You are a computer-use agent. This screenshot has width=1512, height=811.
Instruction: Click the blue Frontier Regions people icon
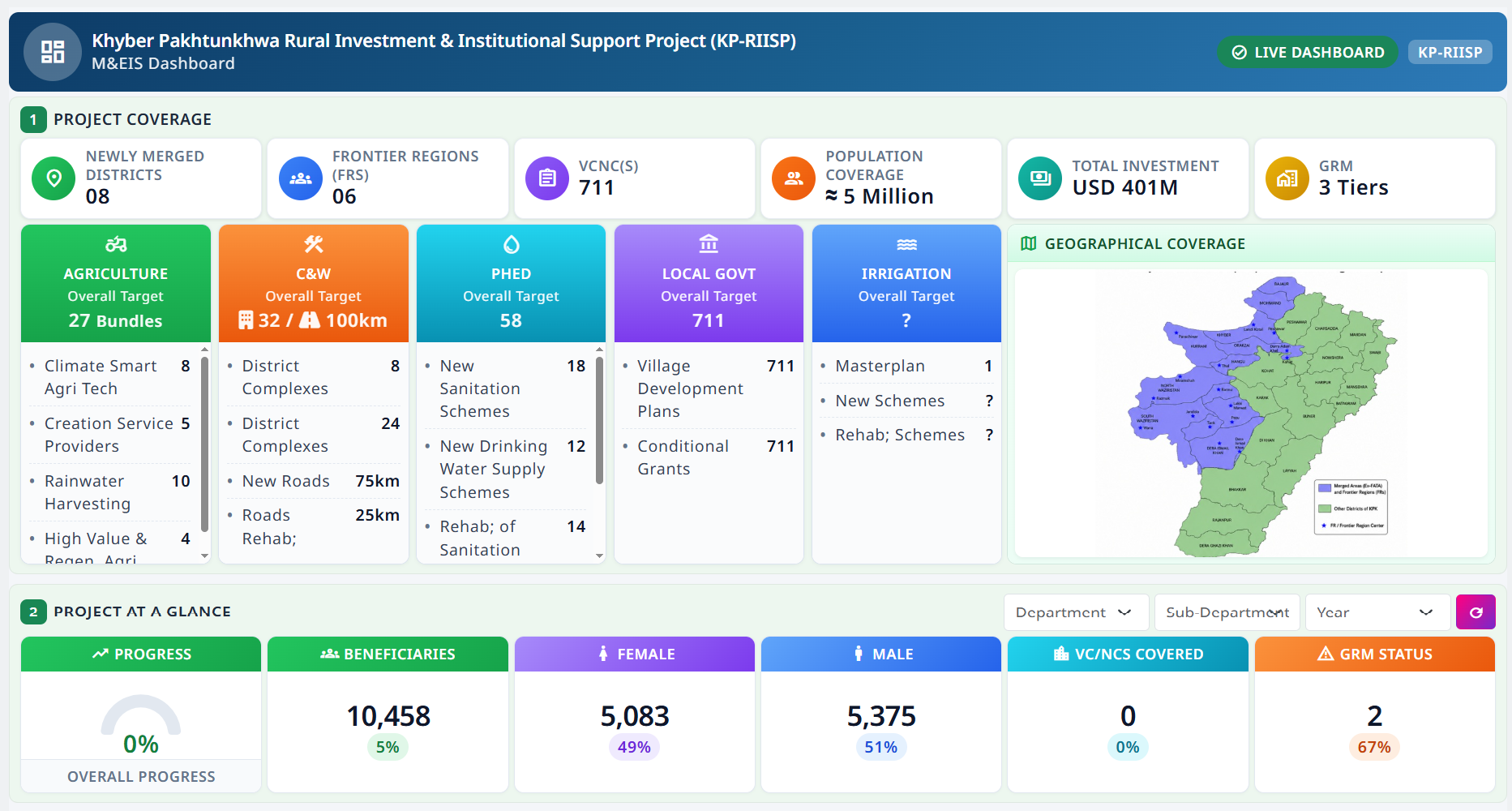coord(301,178)
